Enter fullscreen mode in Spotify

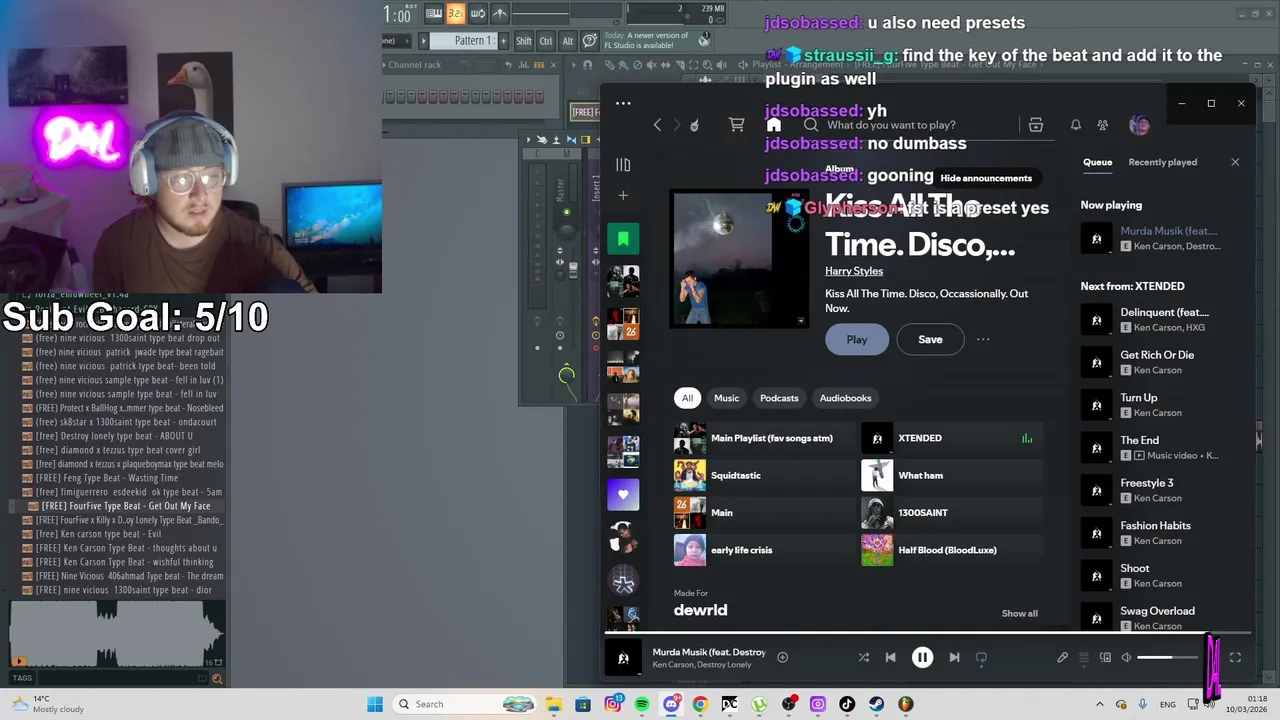(x=1235, y=657)
